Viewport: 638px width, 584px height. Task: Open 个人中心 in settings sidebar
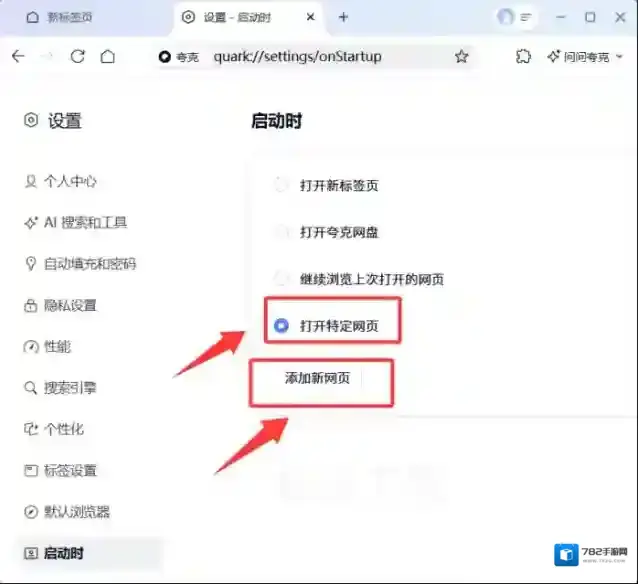69,181
